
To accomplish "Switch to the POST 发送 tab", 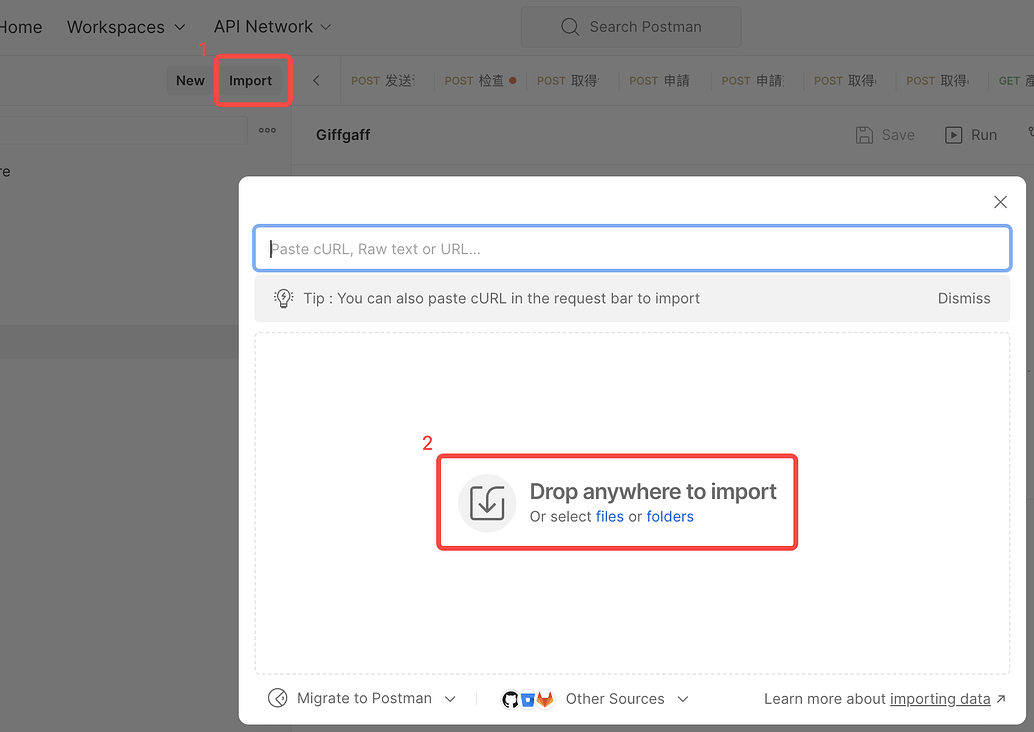I will 383,80.
